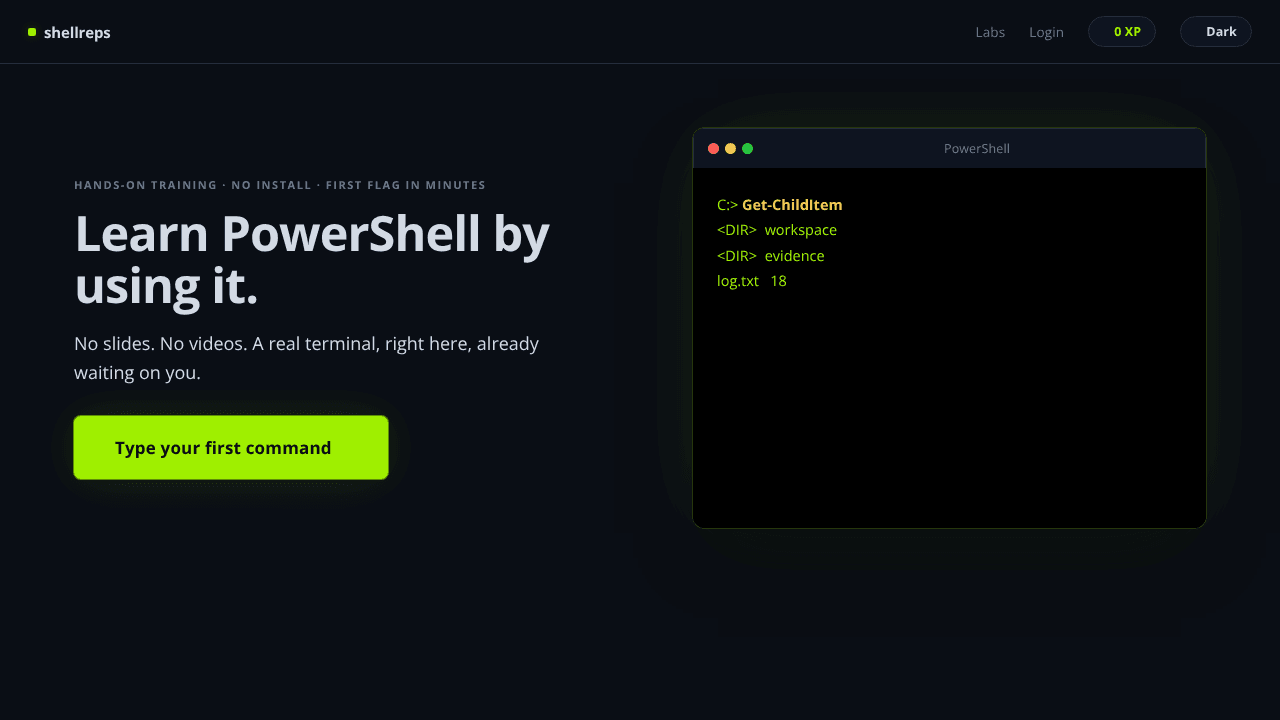1280x720 pixels.
Task: Click the shellreps logo in the header
Action: (69, 33)
